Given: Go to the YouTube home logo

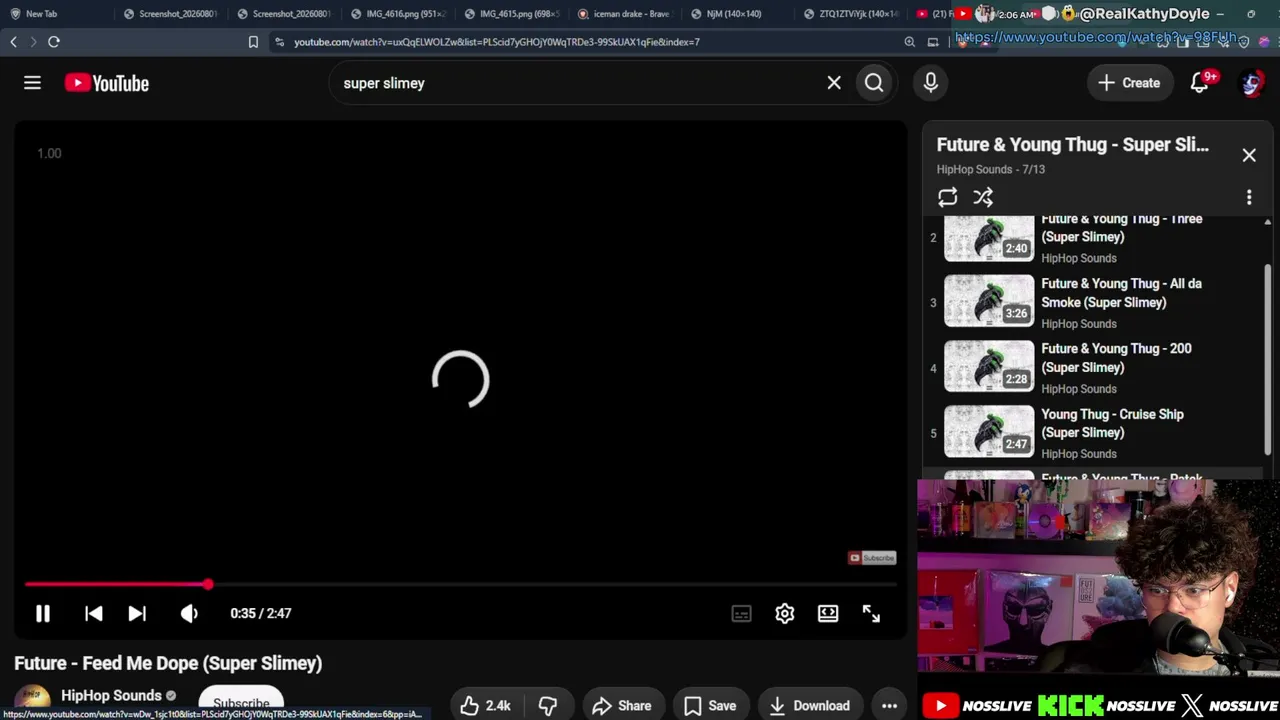Looking at the screenshot, I should (107, 83).
